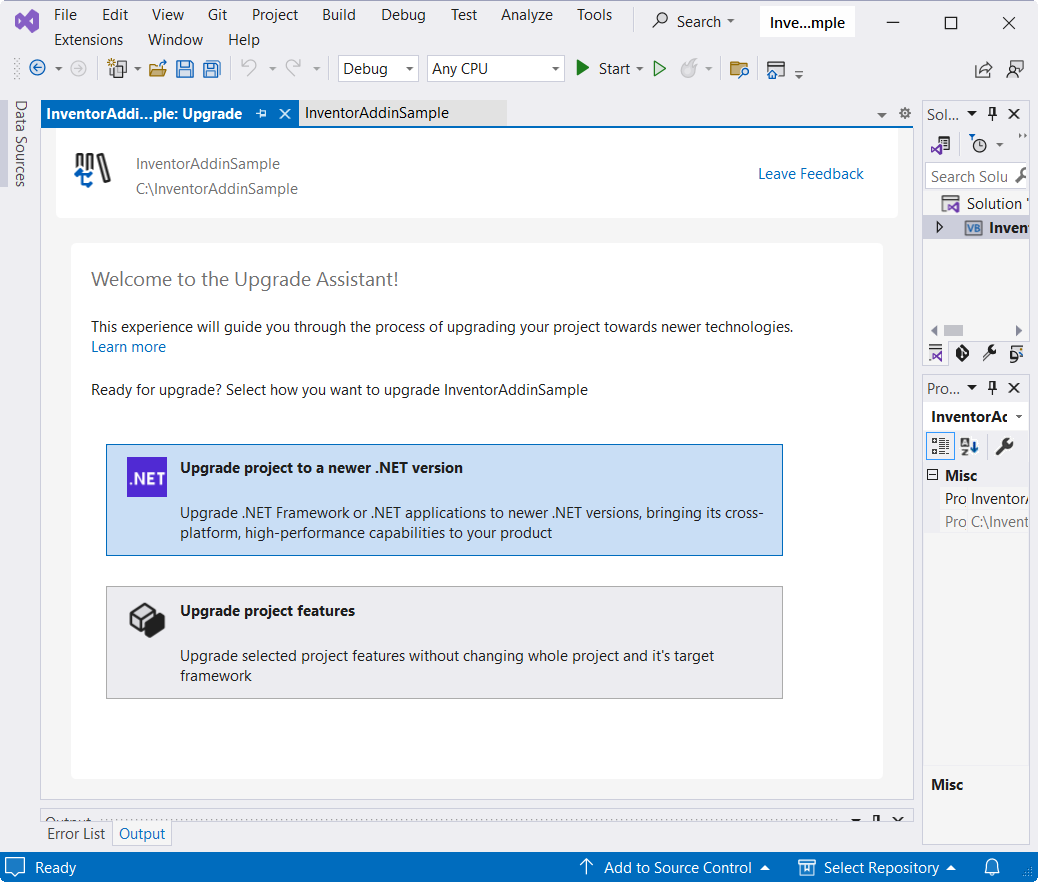Viewport: 1038px width, 882px height.
Task: Collapse the Misc category in Properties
Action: pyautogui.click(x=933, y=475)
